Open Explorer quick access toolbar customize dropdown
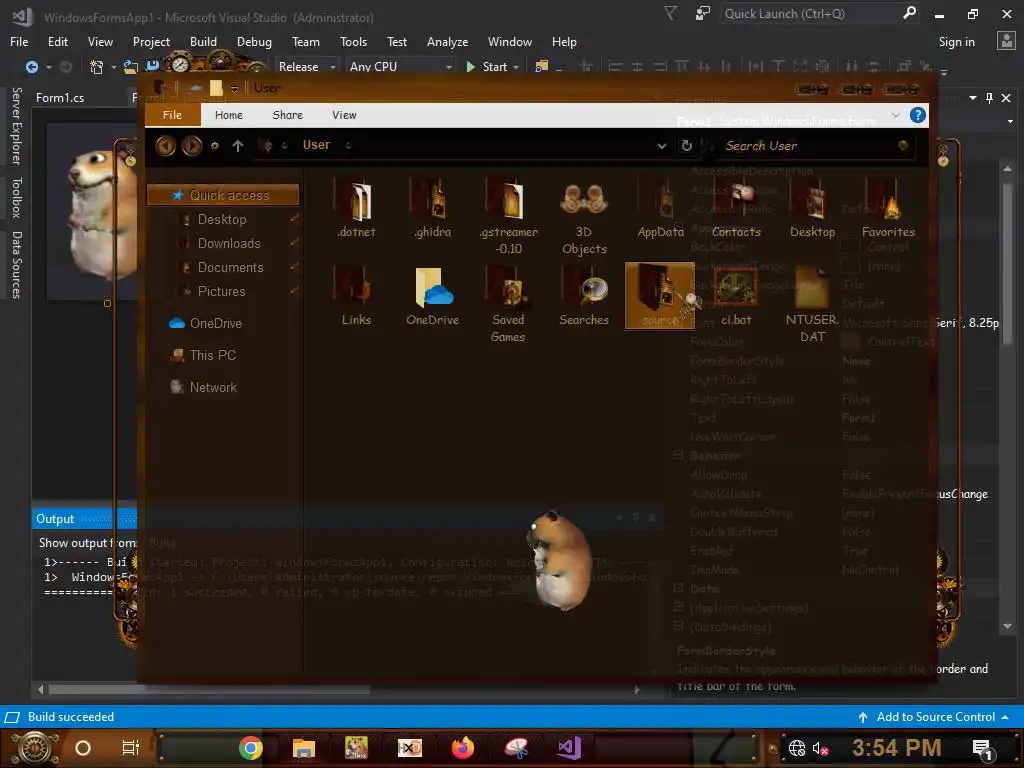The width and height of the screenshot is (1024, 768). click(x=234, y=88)
